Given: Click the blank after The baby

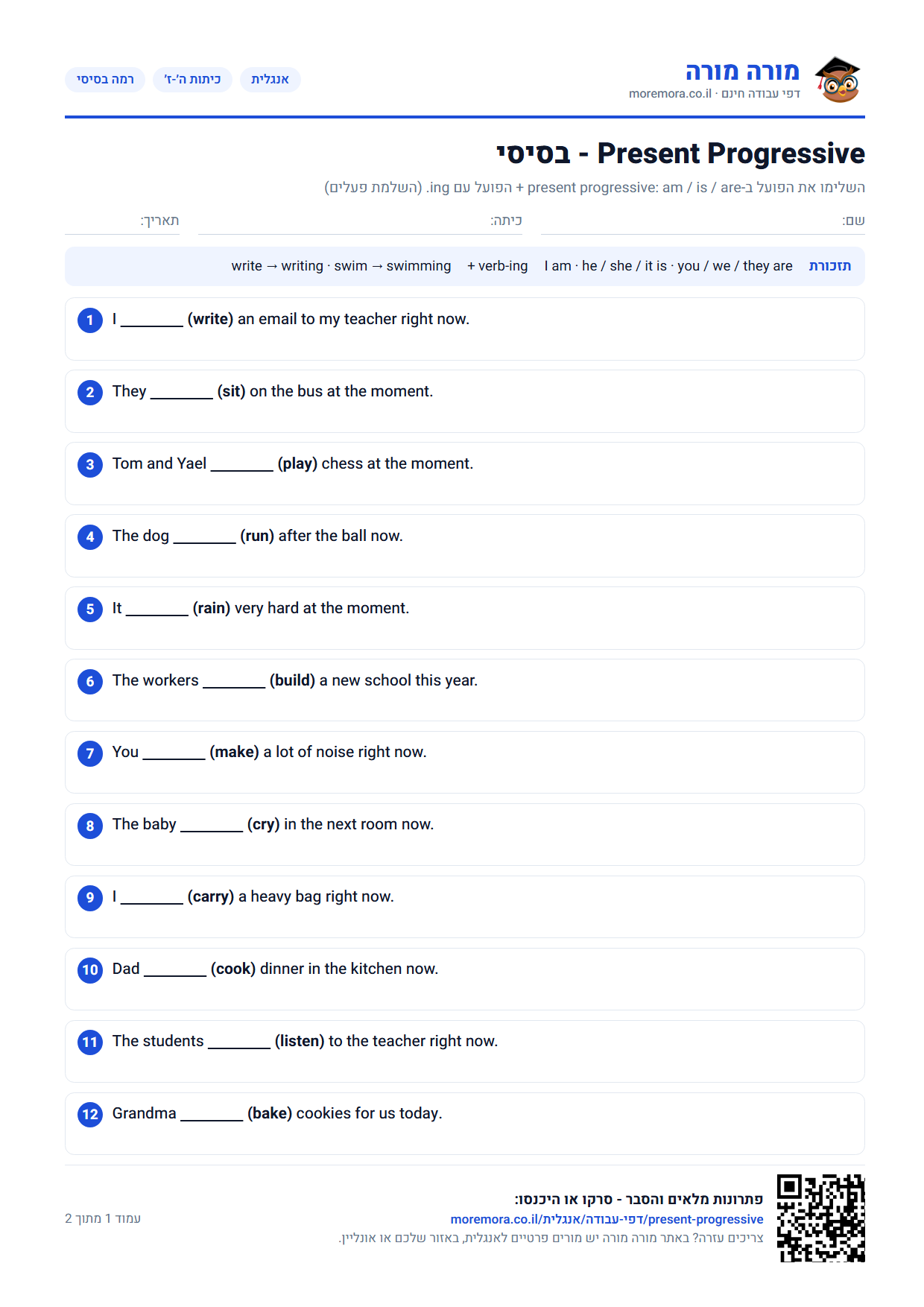Looking at the screenshot, I should (x=212, y=826).
